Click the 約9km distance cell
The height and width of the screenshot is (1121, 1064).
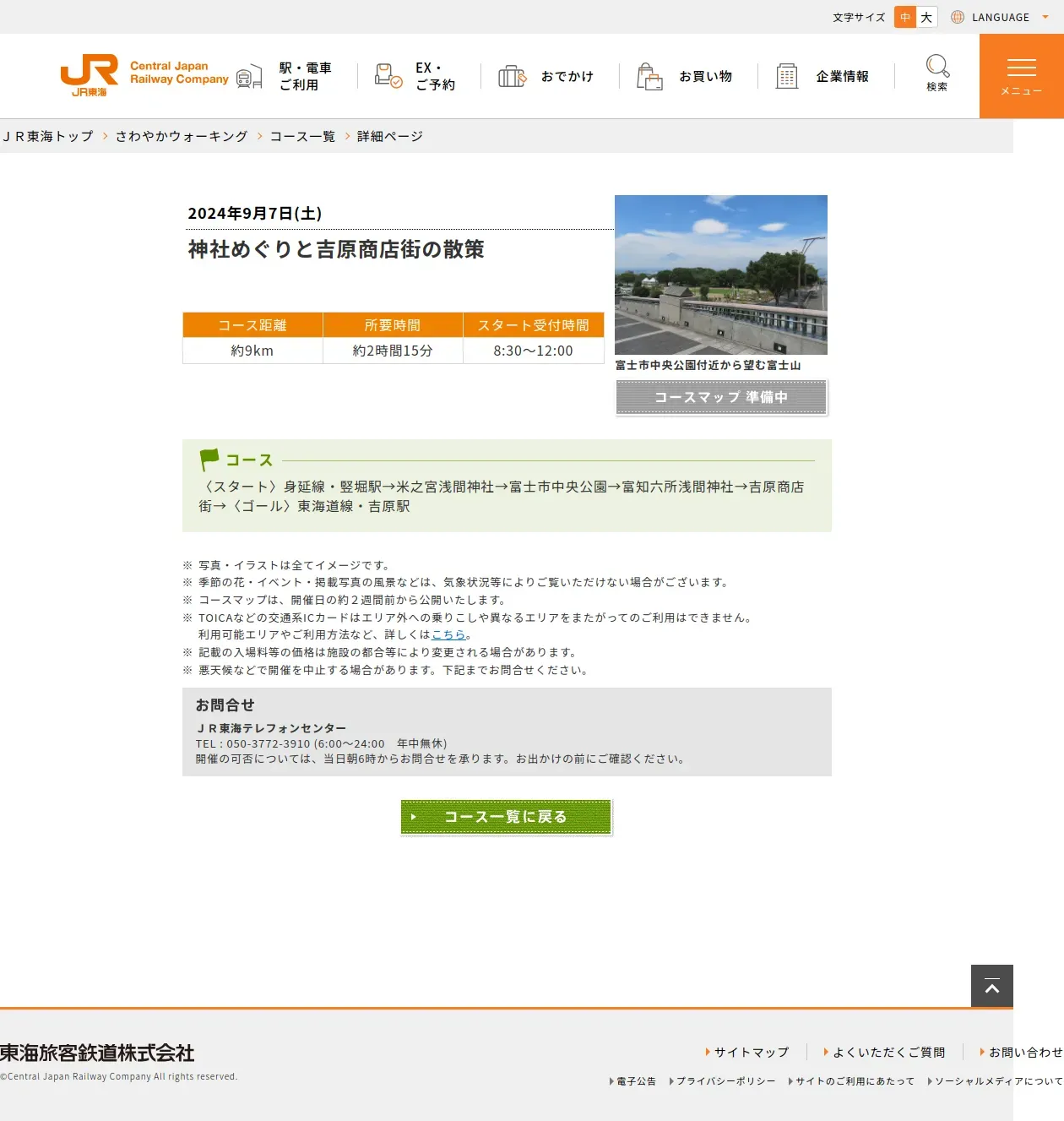tap(252, 351)
